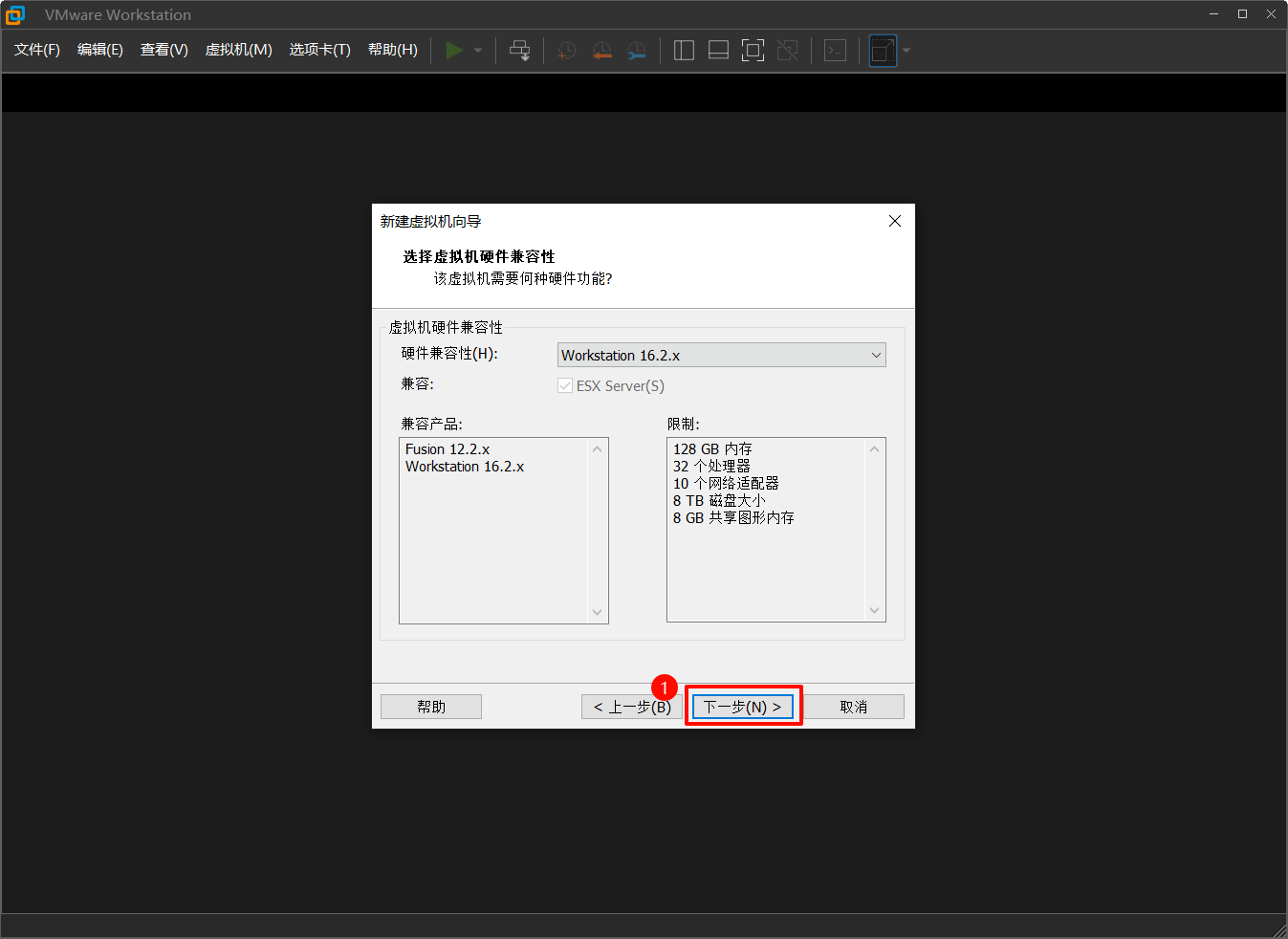Toggle the ESX Server compatibility checkbox
Image resolution: width=1288 pixels, height=939 pixels.
coord(565,385)
